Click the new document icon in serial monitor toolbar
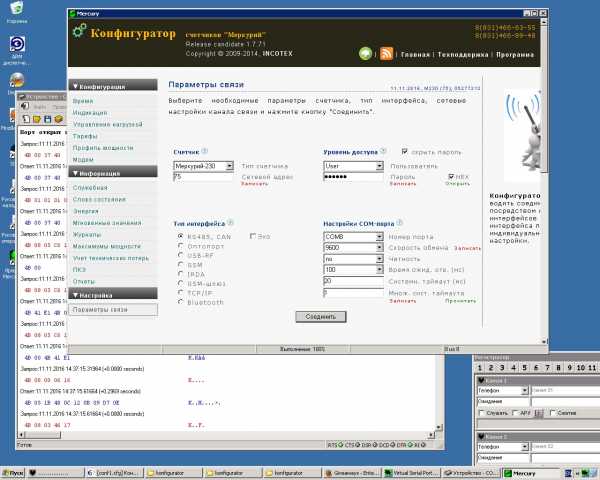This screenshot has width=600, height=480. point(25,119)
